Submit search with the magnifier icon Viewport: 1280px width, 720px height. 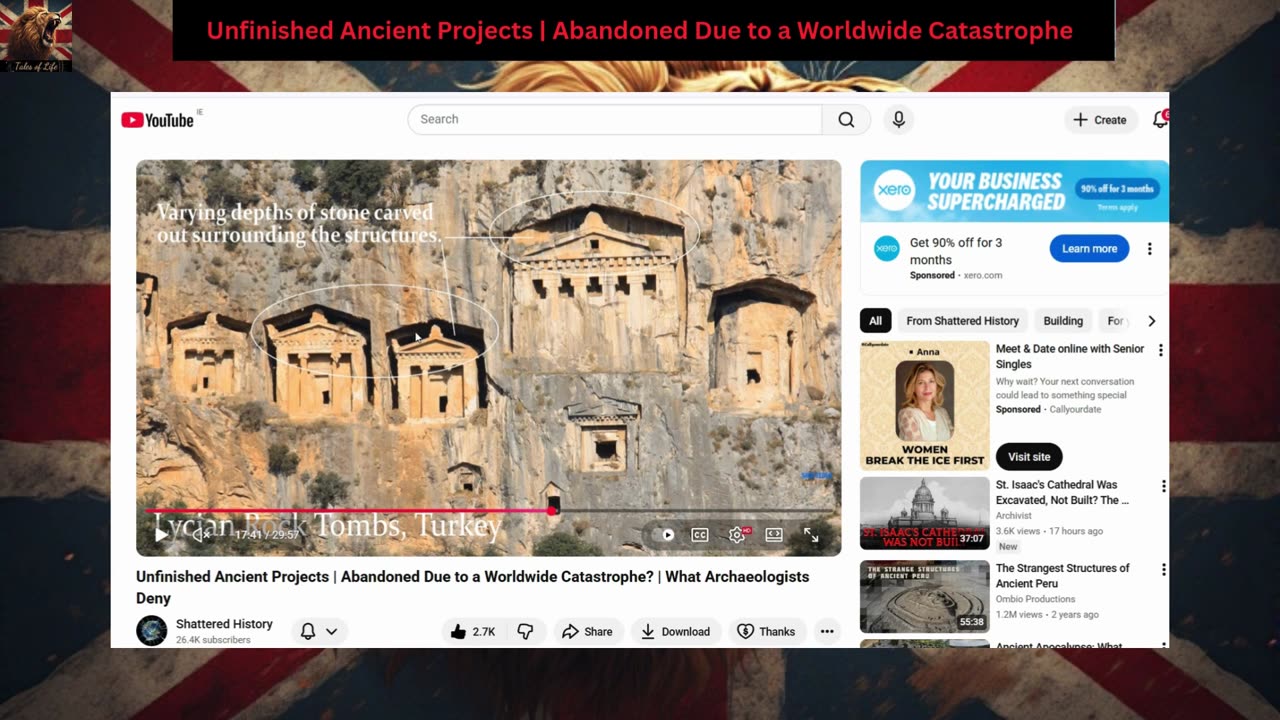tap(846, 119)
